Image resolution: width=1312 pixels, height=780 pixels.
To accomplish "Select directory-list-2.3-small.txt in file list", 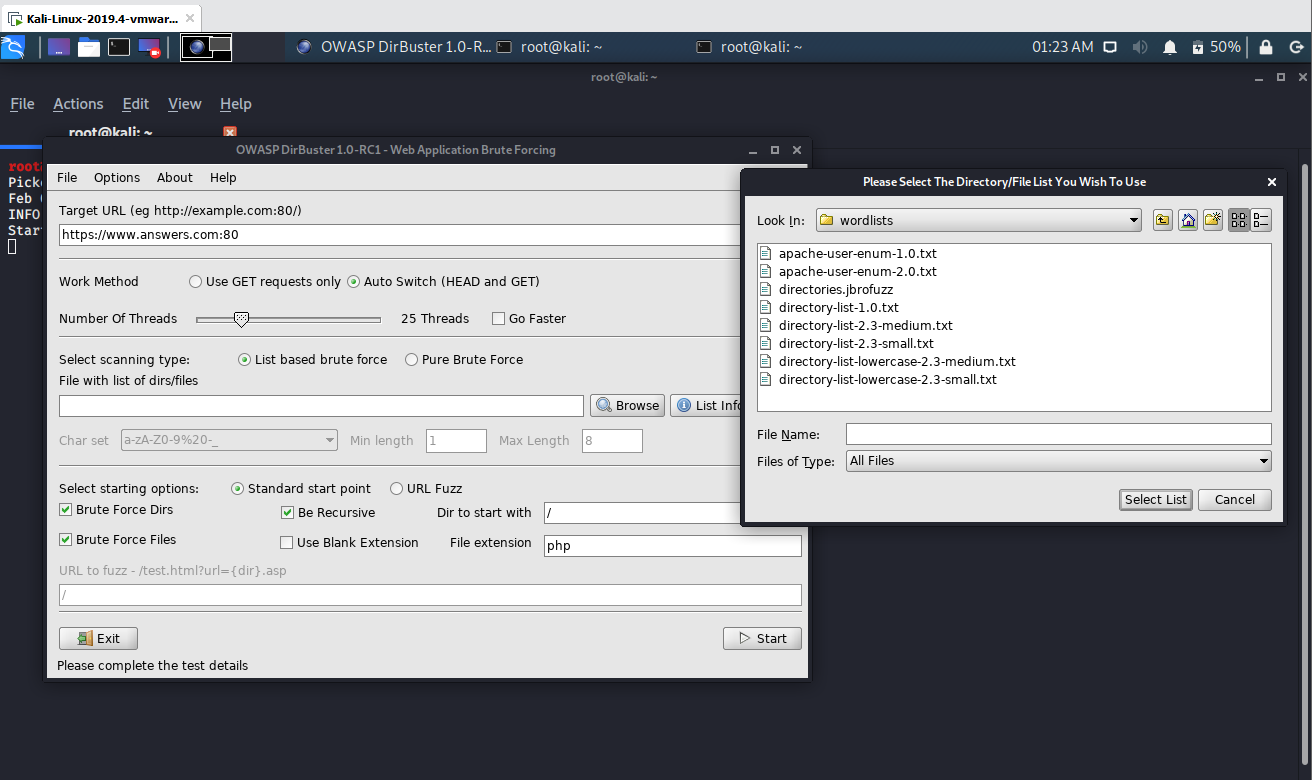I will coord(856,344).
